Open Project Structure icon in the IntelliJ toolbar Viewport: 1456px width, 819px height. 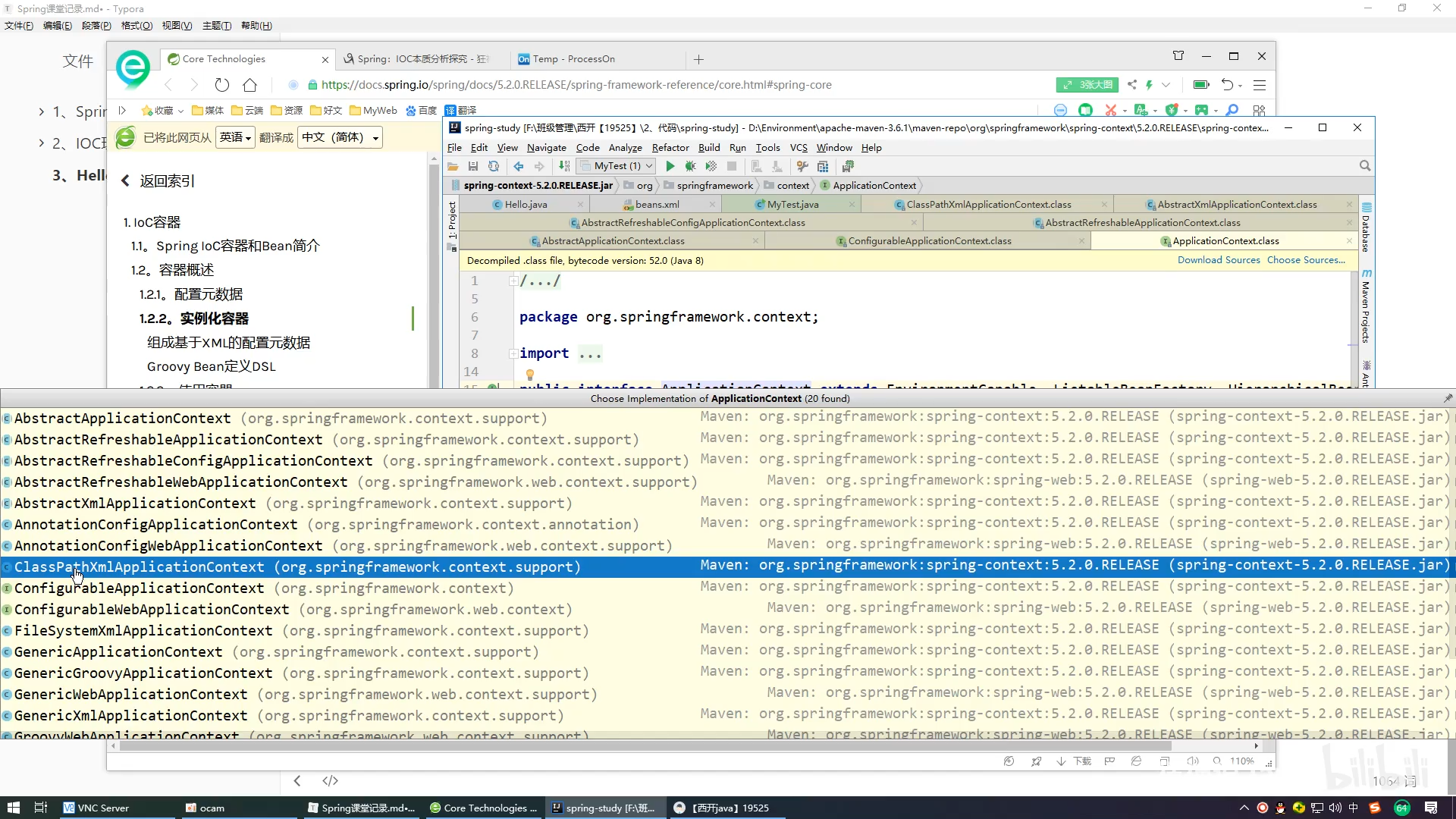point(823,166)
